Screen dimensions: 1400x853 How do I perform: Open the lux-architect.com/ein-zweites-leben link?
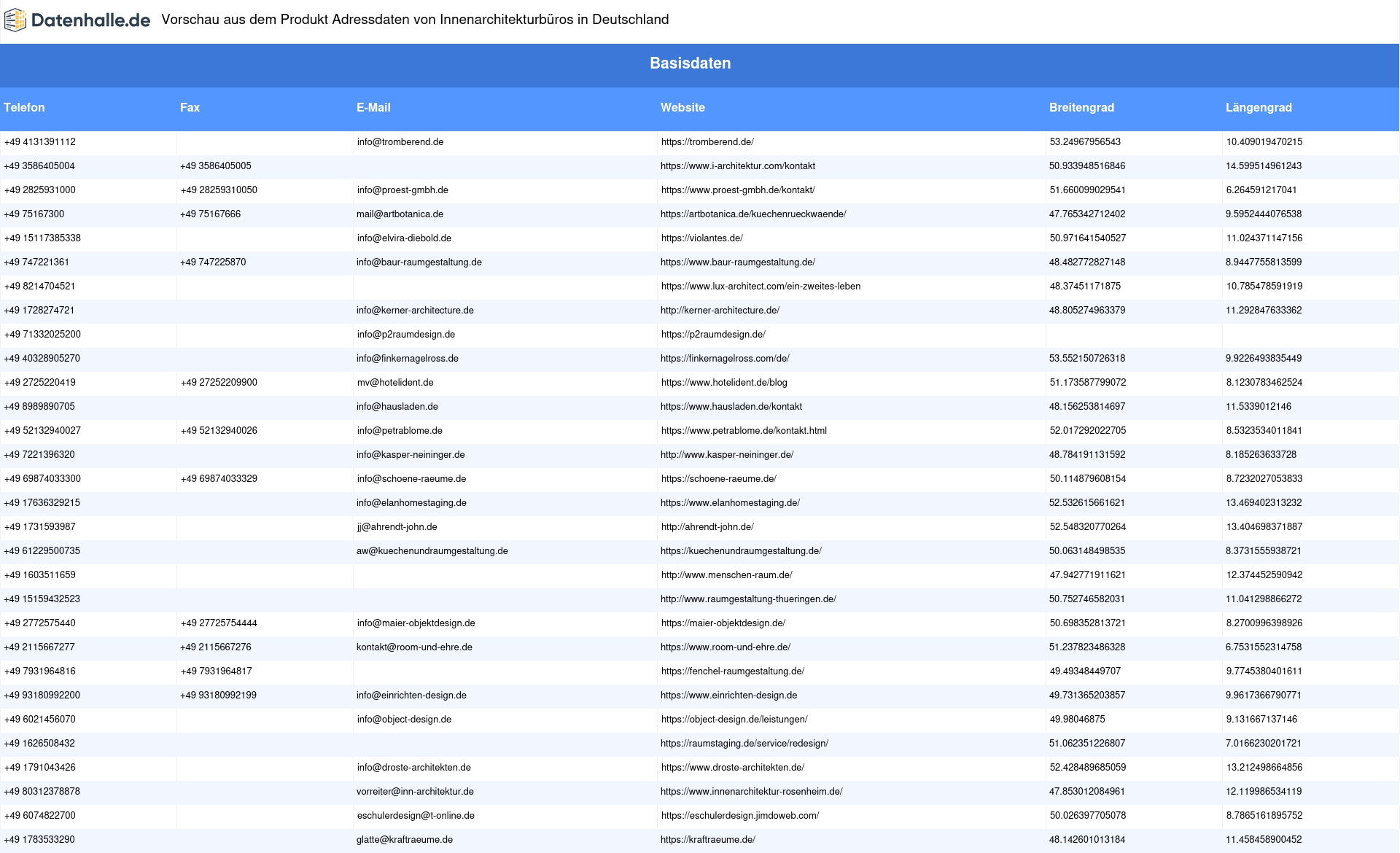(761, 287)
